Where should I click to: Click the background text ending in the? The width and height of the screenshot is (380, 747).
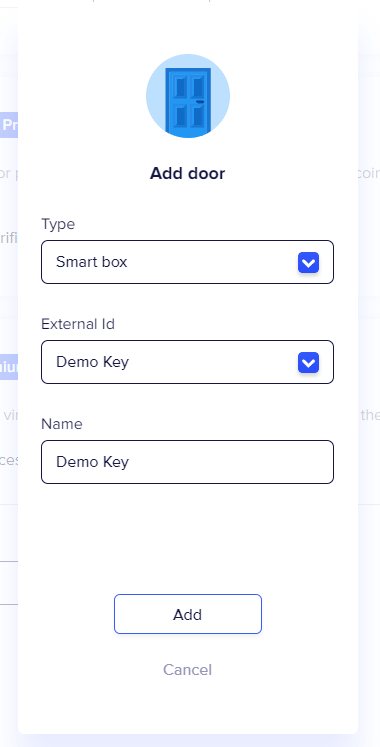[370, 414]
